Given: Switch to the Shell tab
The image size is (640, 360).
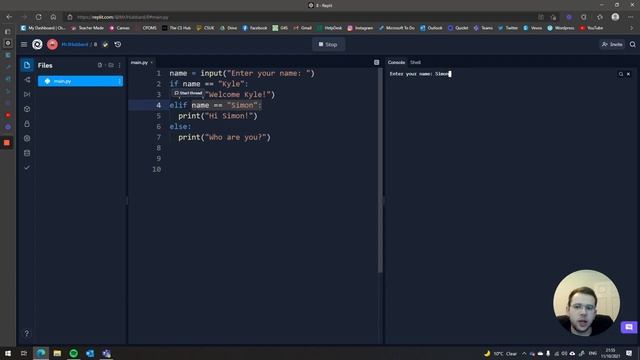Looking at the screenshot, I should (x=415, y=62).
